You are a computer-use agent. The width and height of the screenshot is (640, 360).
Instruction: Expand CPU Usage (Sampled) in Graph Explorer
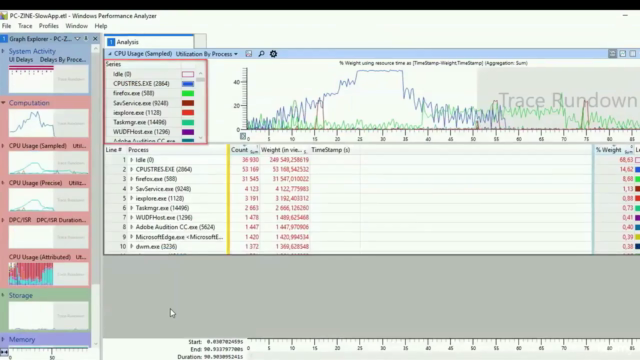pos(3,146)
